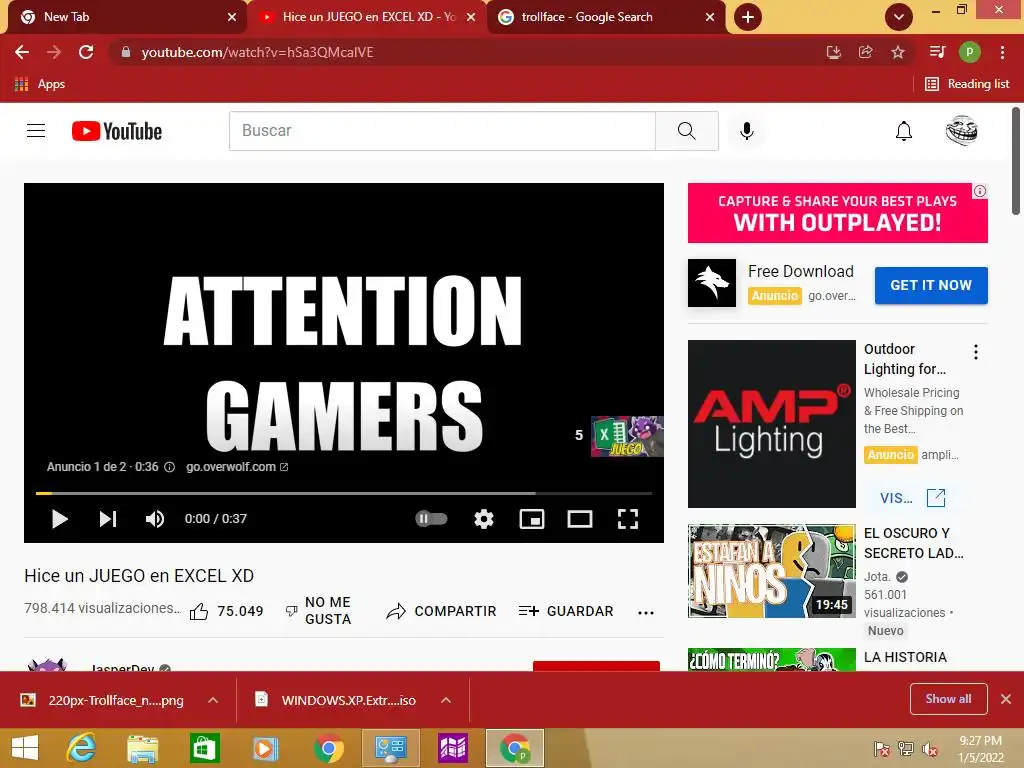Switch to the New Tab browser tab
Image resolution: width=1024 pixels, height=768 pixels.
pos(127,17)
